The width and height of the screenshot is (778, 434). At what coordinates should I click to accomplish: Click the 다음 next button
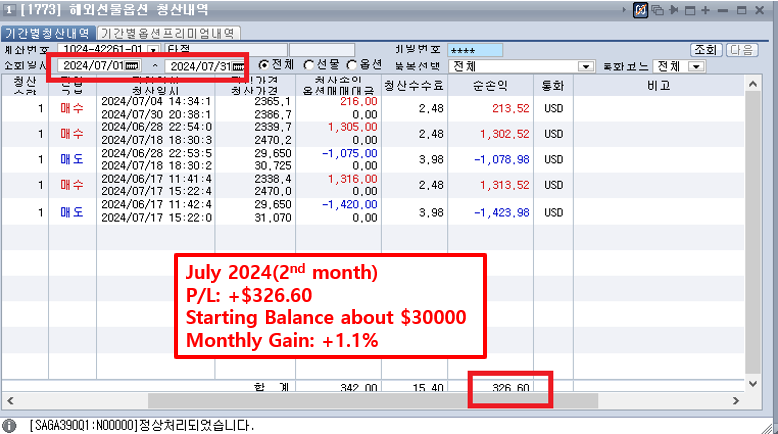pos(742,50)
